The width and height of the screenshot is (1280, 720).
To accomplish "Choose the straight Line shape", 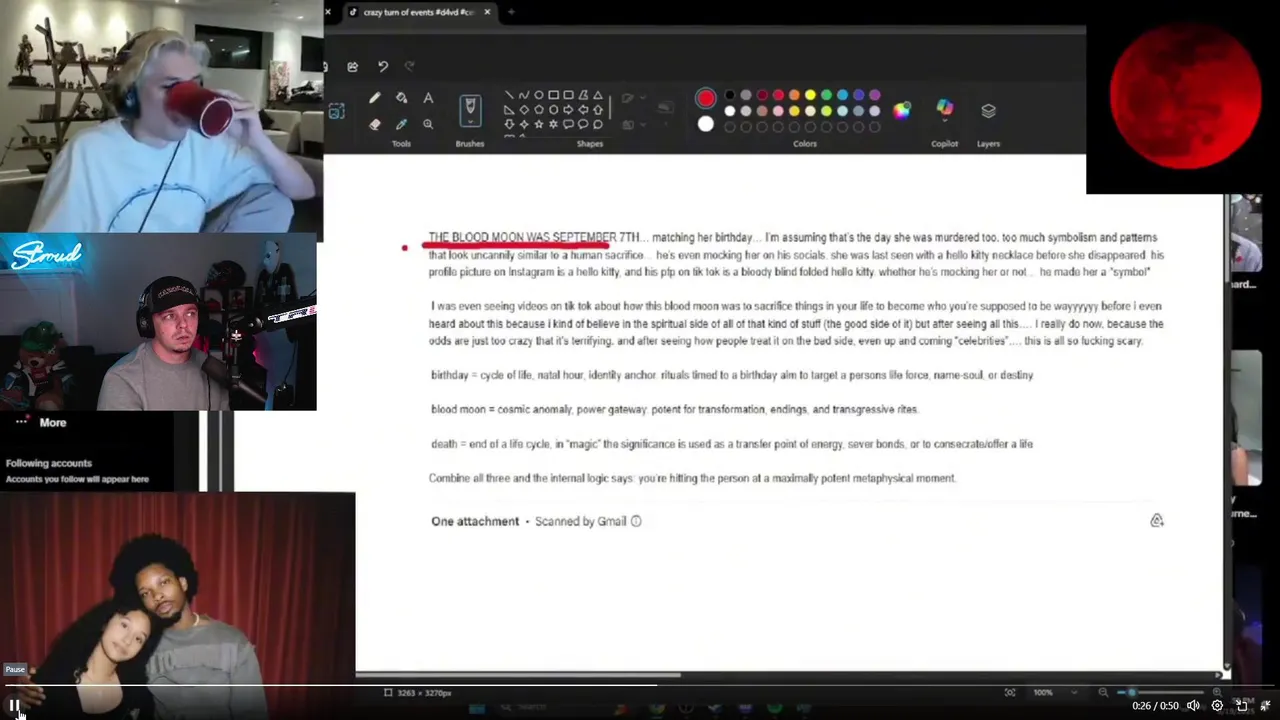I will (x=509, y=95).
